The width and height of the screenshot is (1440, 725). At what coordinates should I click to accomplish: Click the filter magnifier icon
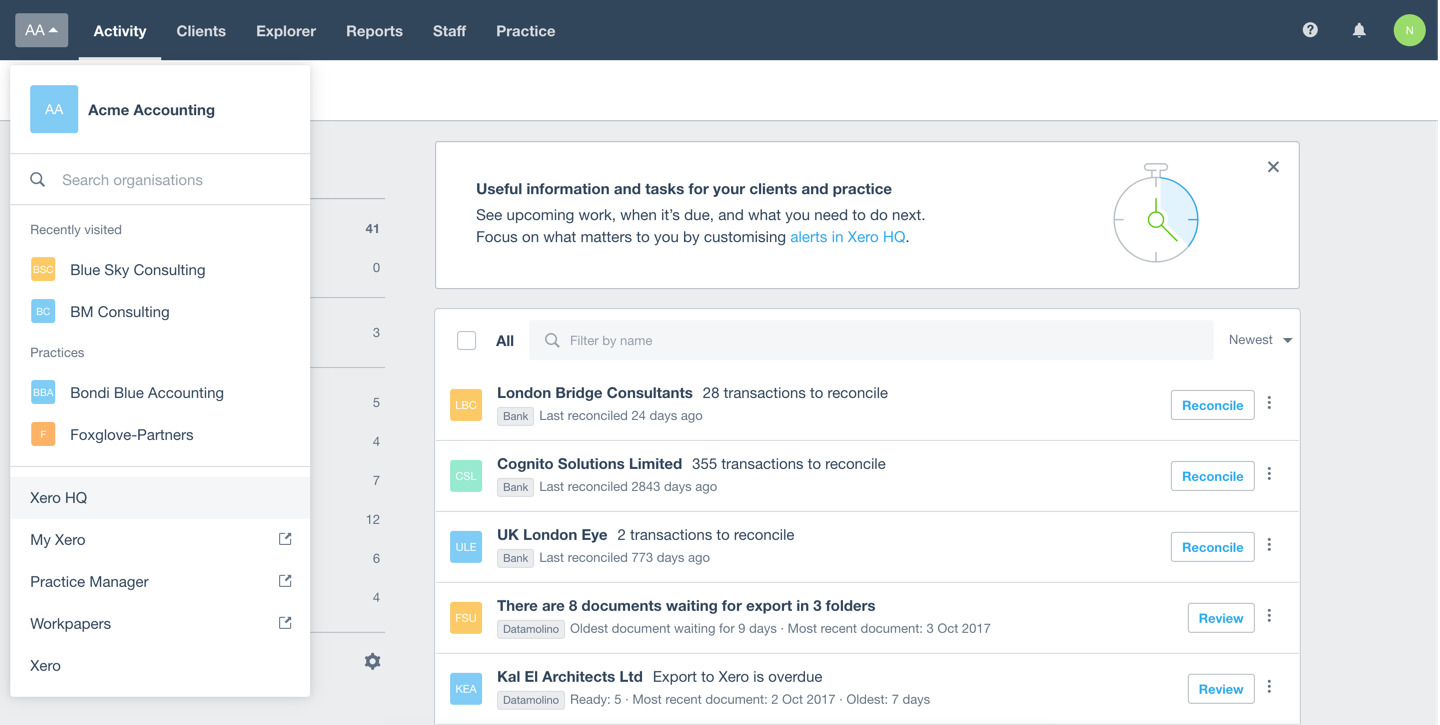coord(552,341)
